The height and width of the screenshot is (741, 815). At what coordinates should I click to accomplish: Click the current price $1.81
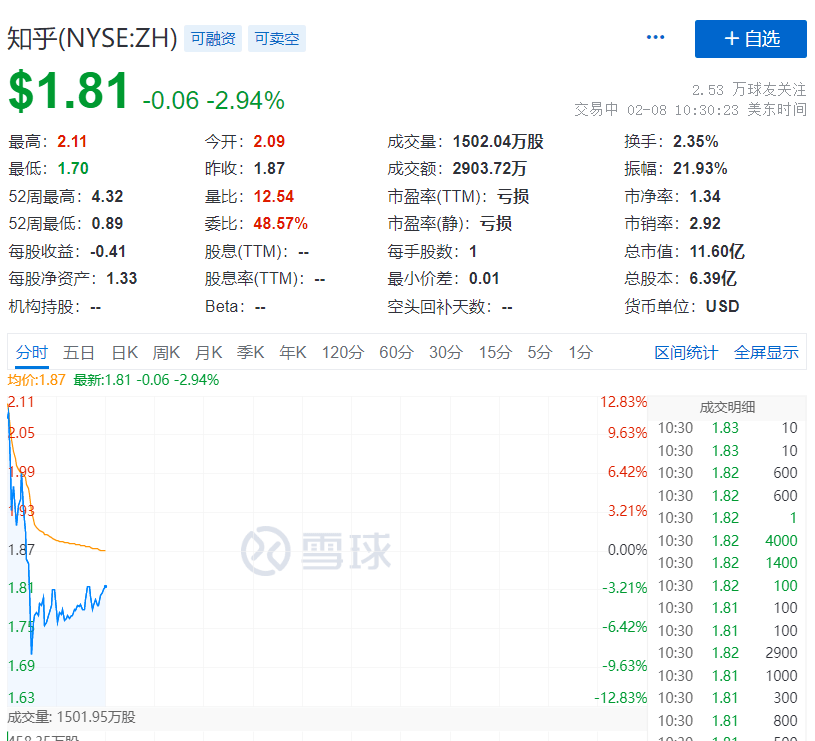pyautogui.click(x=68, y=91)
